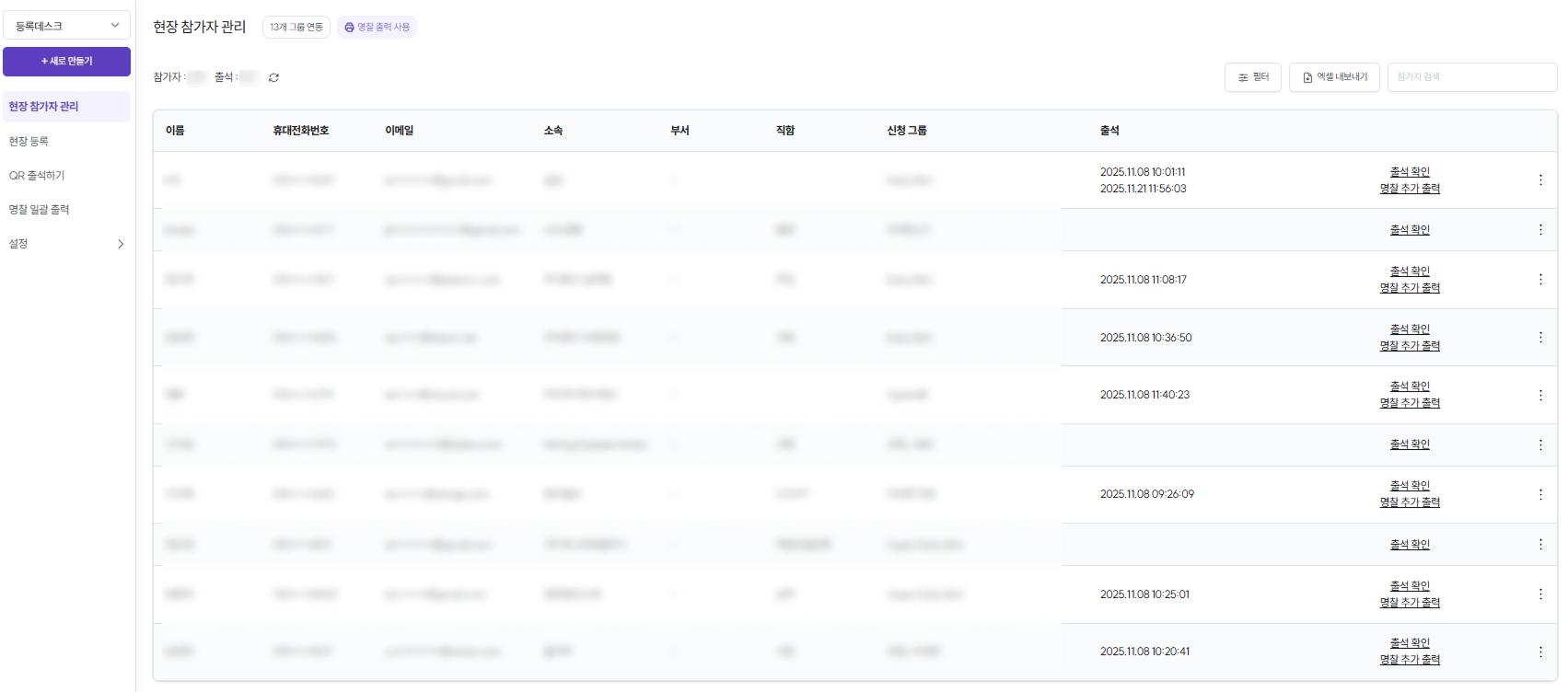Select 명찰 일괄 출력 sidebar item
This screenshot has width=1568, height=692.
(x=40, y=210)
